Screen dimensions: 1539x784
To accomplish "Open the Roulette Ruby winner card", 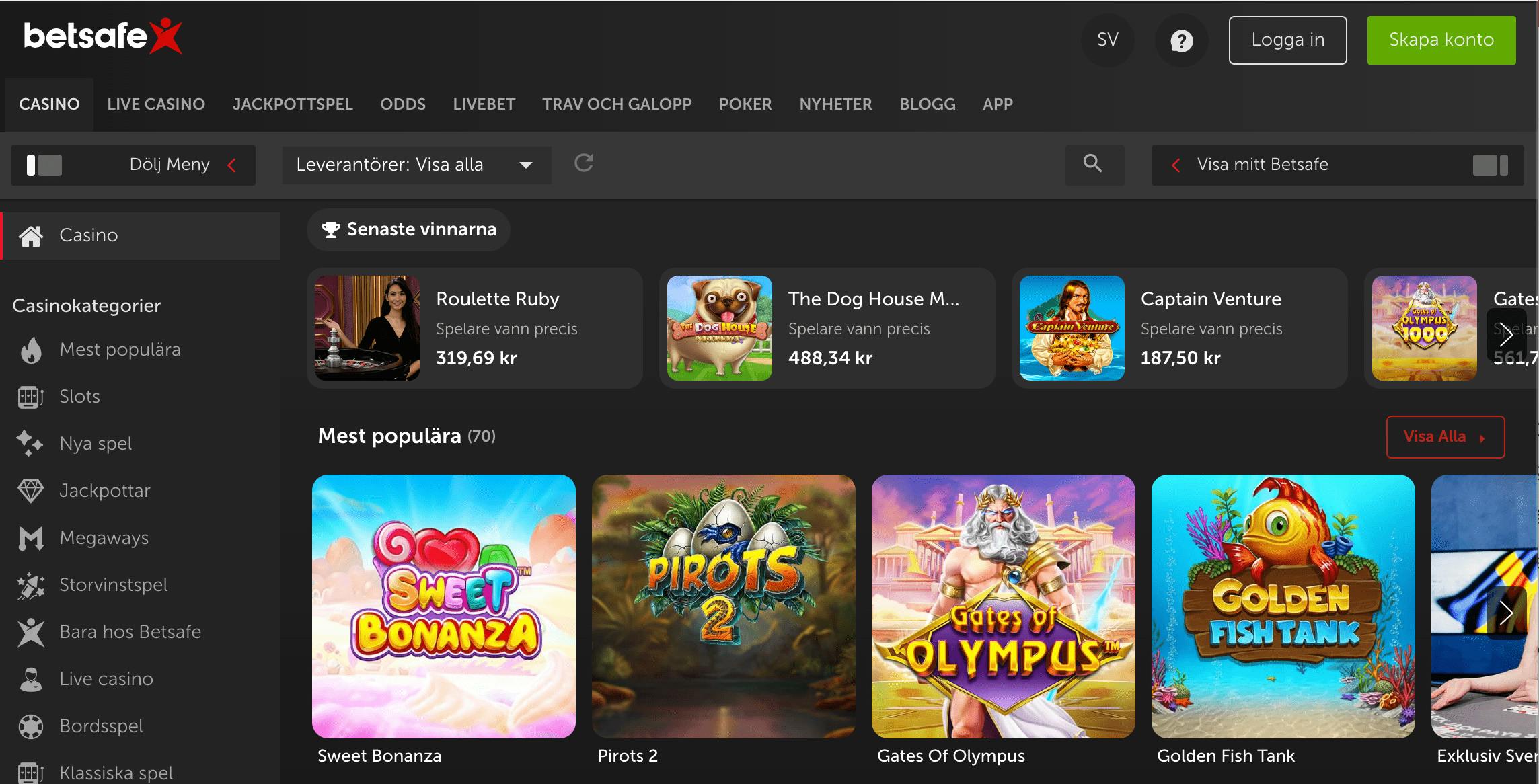I will coord(475,328).
